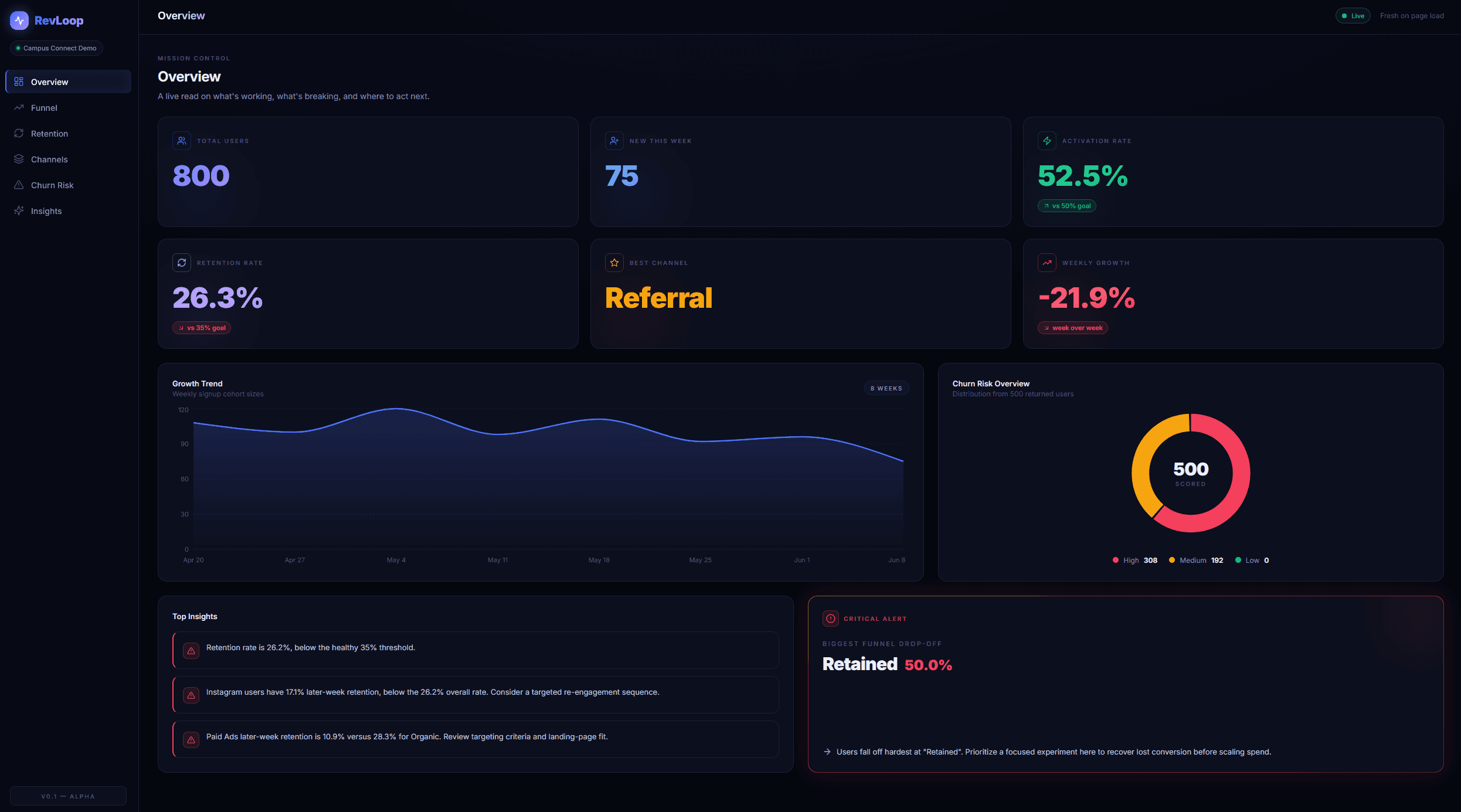The width and height of the screenshot is (1461, 812).
Task: Open the Insights sidebar item
Action: click(x=68, y=211)
